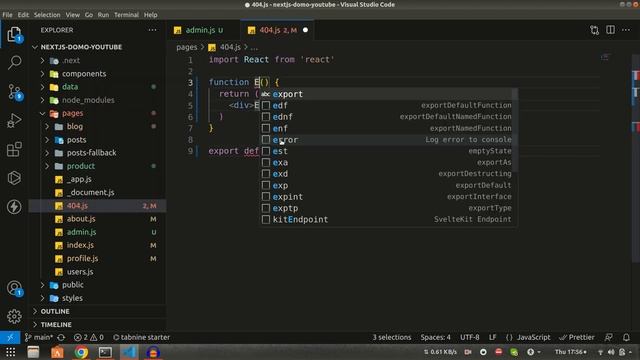Collapse the pages folder
Screen dimensions: 640x360
pos(43,113)
